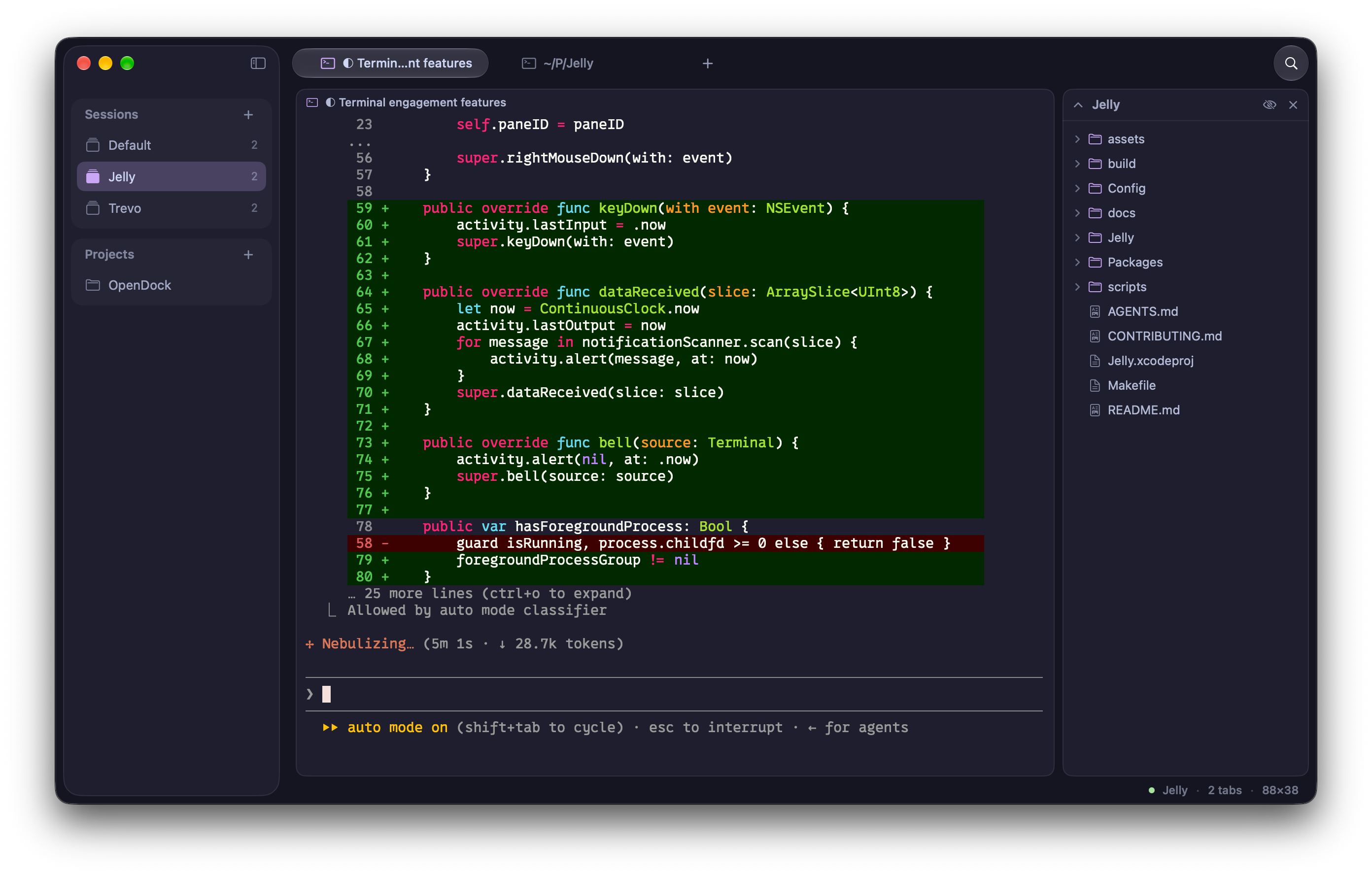1372x877 pixels.
Task: Expand the docs folder
Action: pos(1077,213)
